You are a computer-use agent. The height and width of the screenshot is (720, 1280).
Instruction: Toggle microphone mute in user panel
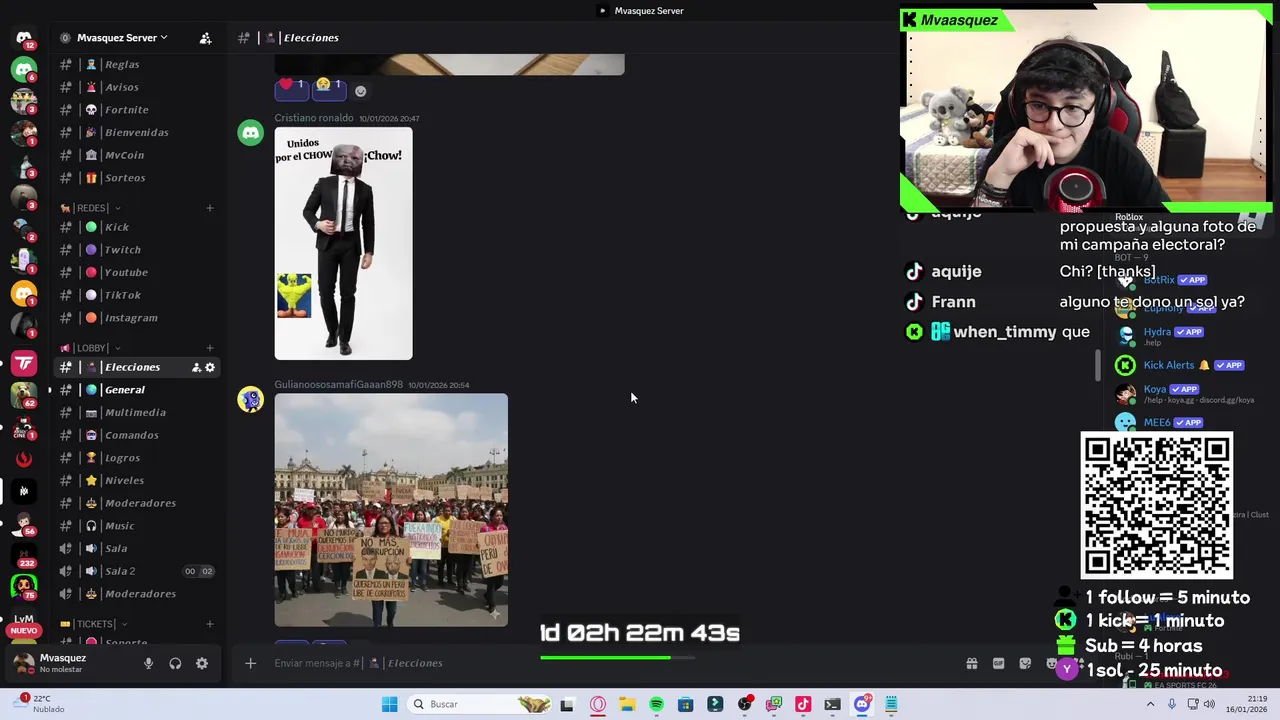click(148, 663)
